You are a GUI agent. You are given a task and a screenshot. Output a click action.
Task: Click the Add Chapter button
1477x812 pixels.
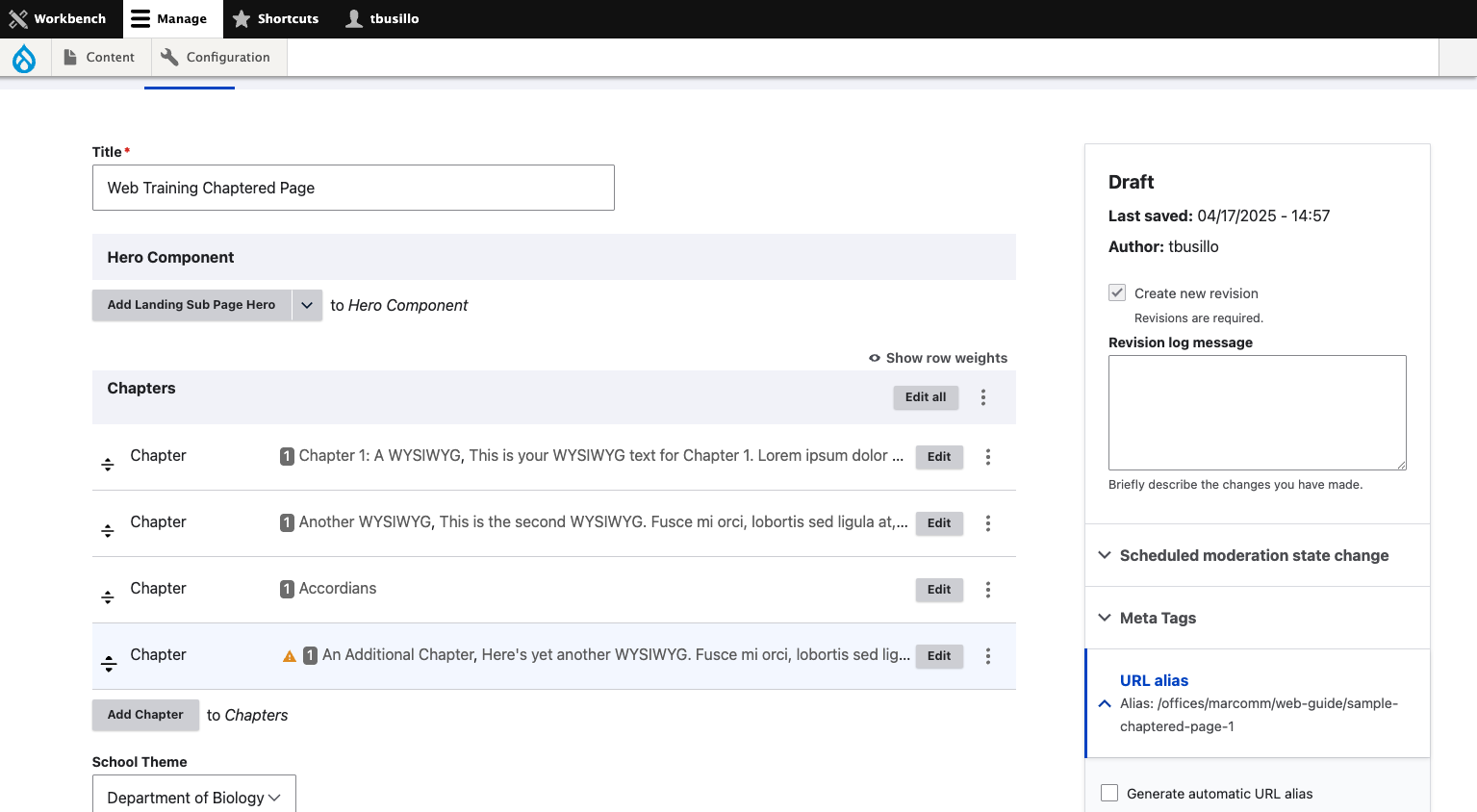(x=145, y=715)
